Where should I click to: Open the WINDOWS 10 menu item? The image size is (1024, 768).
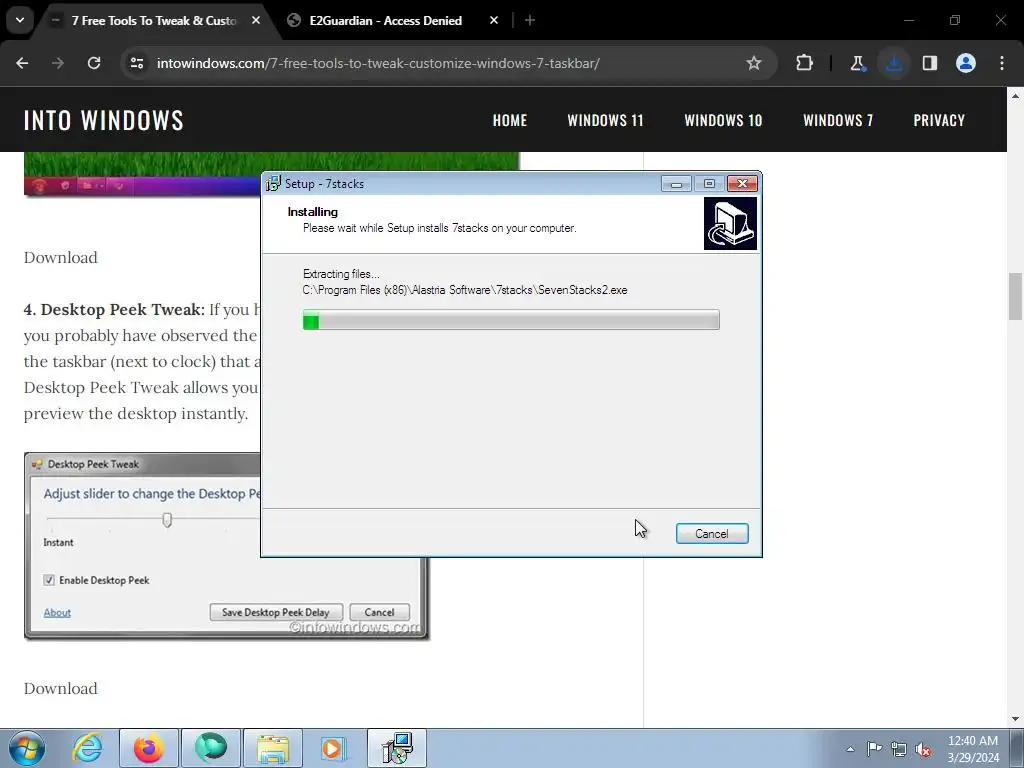(x=723, y=120)
